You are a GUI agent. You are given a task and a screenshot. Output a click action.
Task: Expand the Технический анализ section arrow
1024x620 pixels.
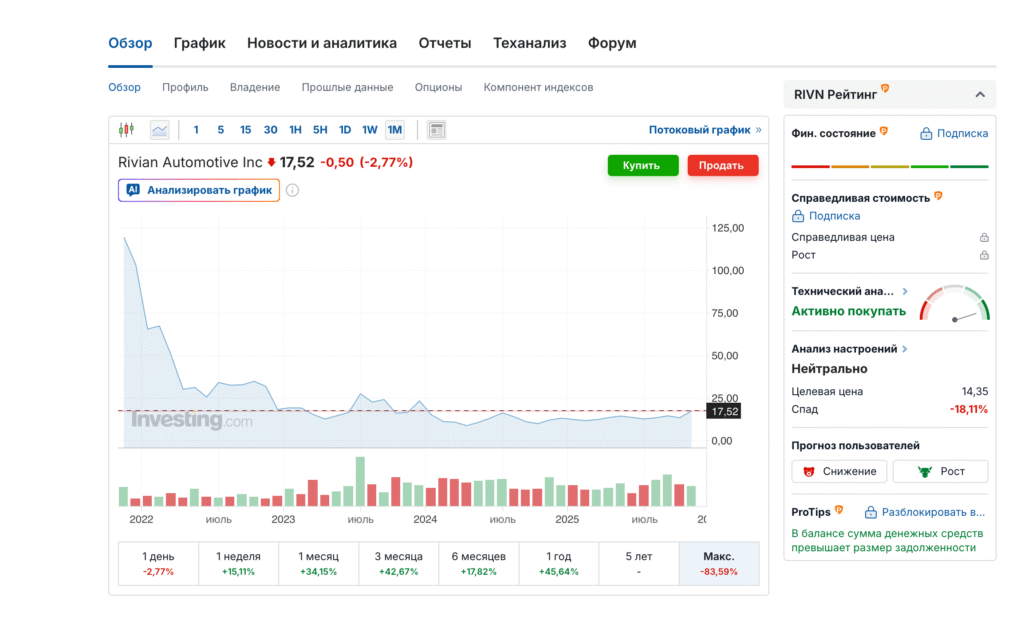tap(905, 292)
